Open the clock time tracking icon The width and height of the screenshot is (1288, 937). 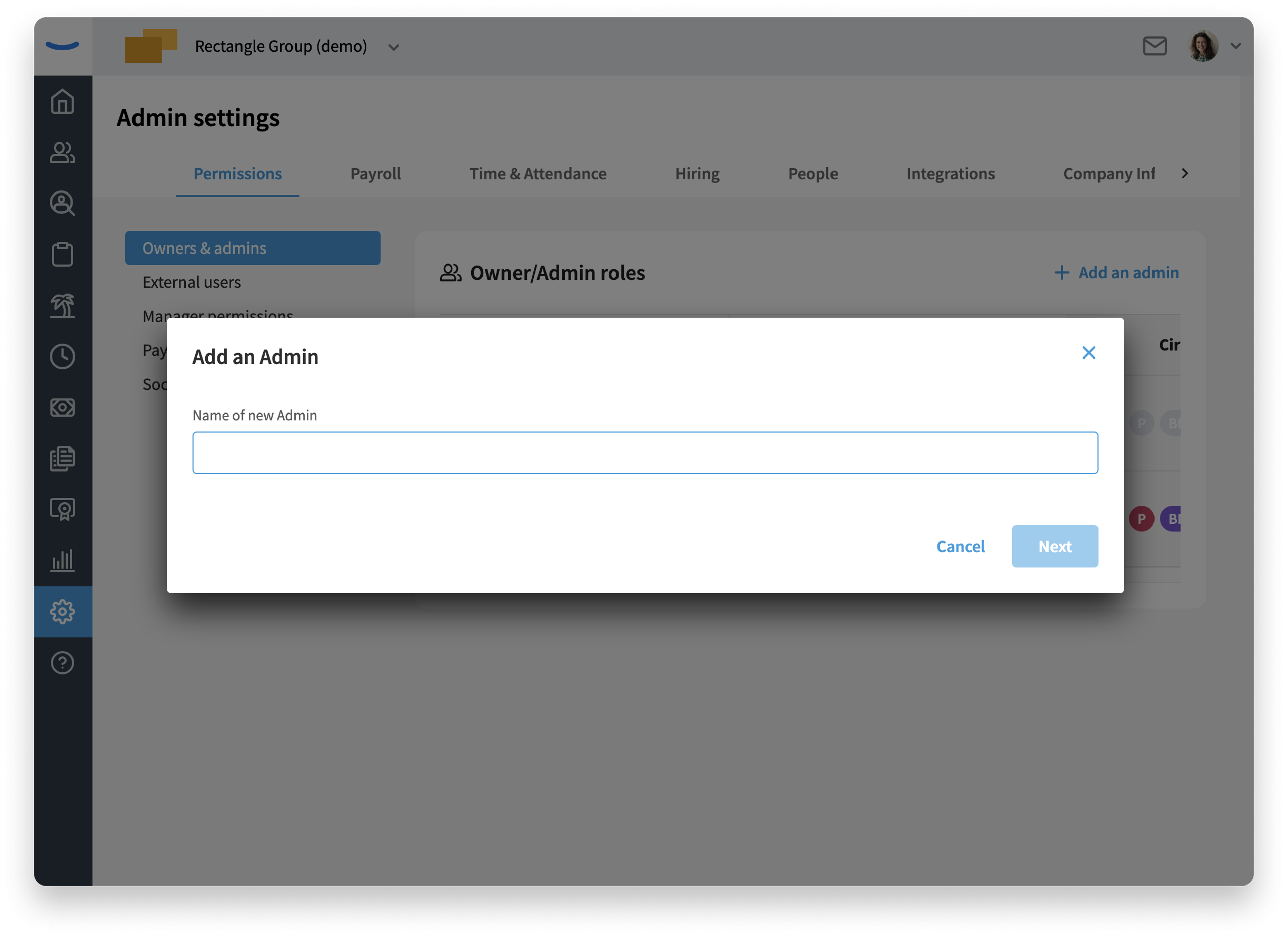click(62, 356)
